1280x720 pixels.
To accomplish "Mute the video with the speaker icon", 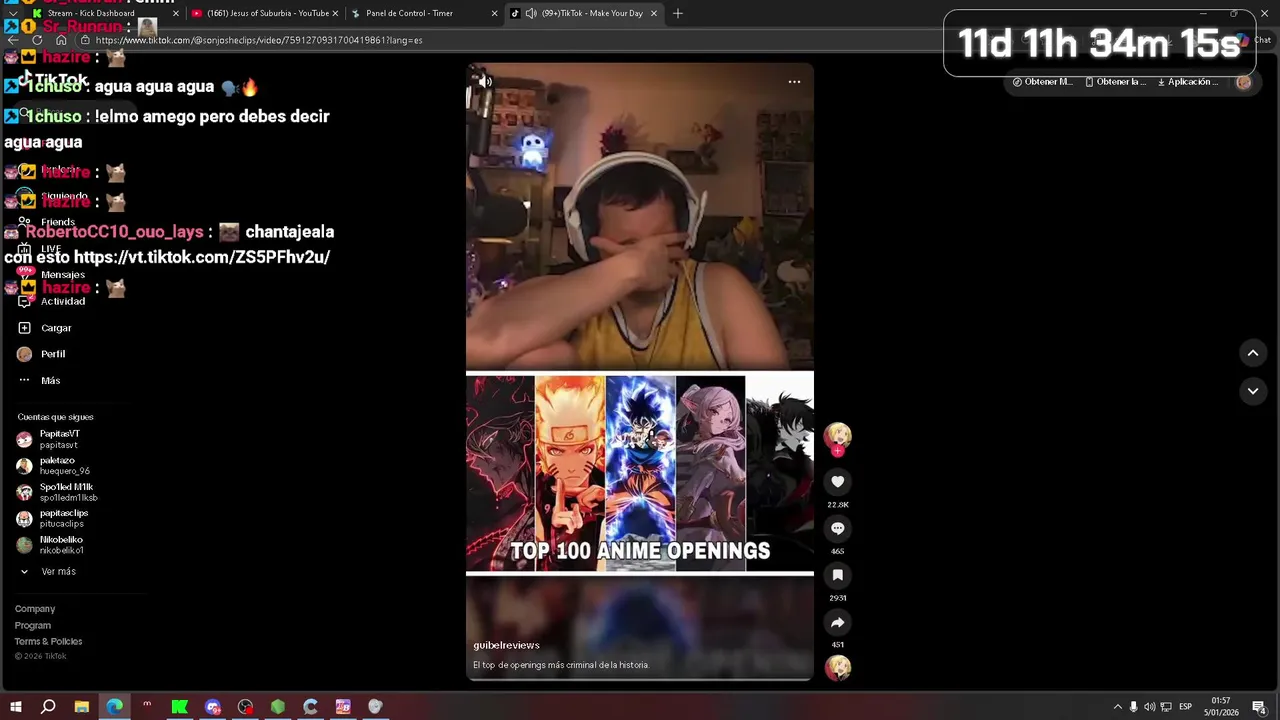I will point(485,82).
